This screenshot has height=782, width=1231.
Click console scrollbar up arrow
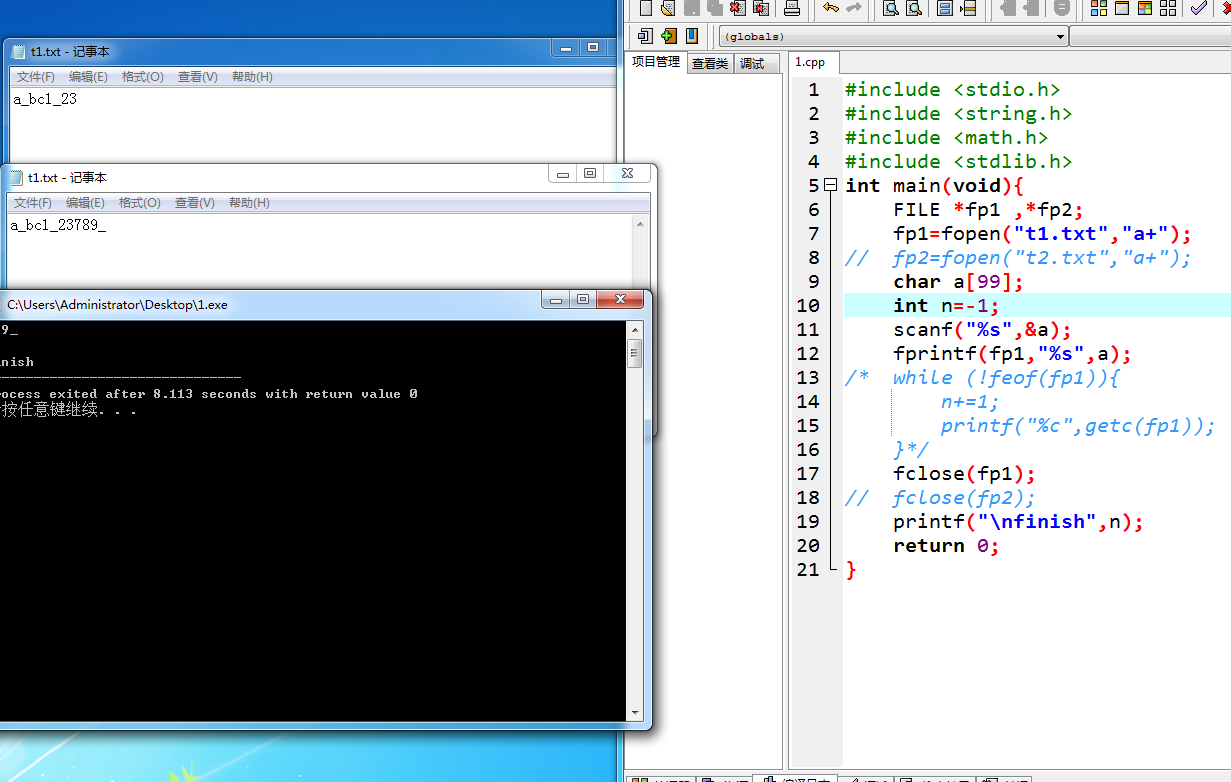634,329
